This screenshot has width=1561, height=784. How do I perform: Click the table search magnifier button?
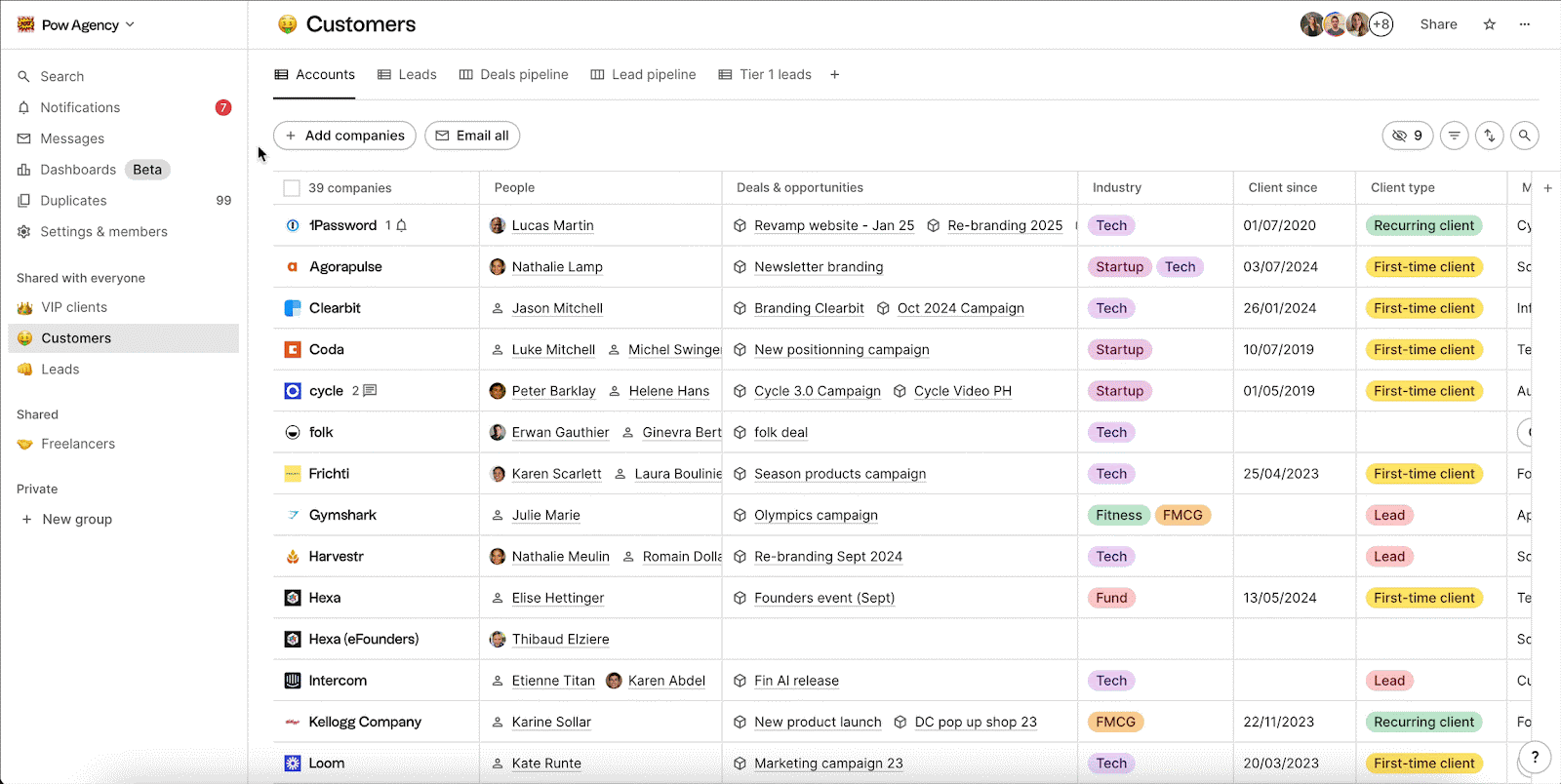(1525, 136)
